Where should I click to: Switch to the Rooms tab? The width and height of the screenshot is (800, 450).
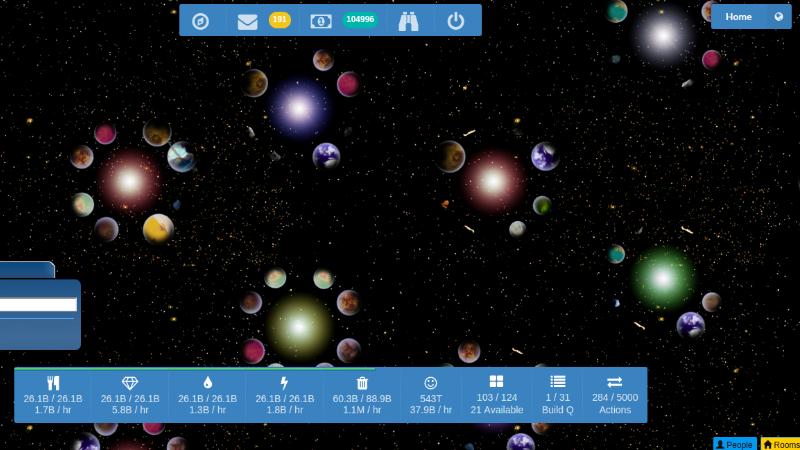[781, 444]
